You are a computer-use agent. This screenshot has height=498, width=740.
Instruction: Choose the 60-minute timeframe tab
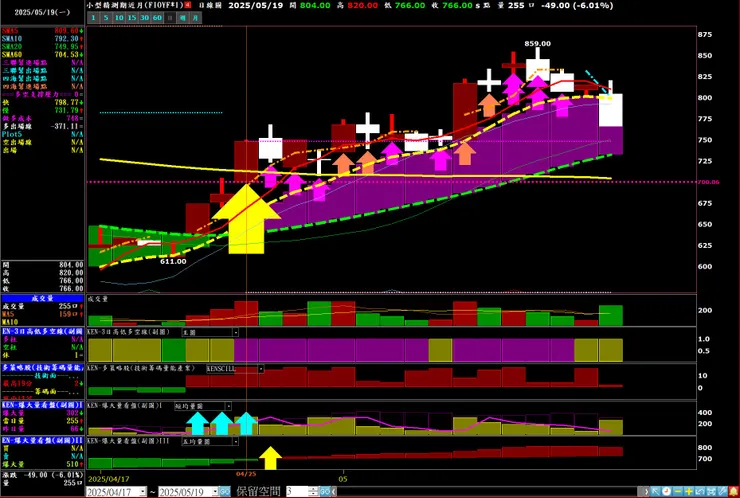pos(157,18)
